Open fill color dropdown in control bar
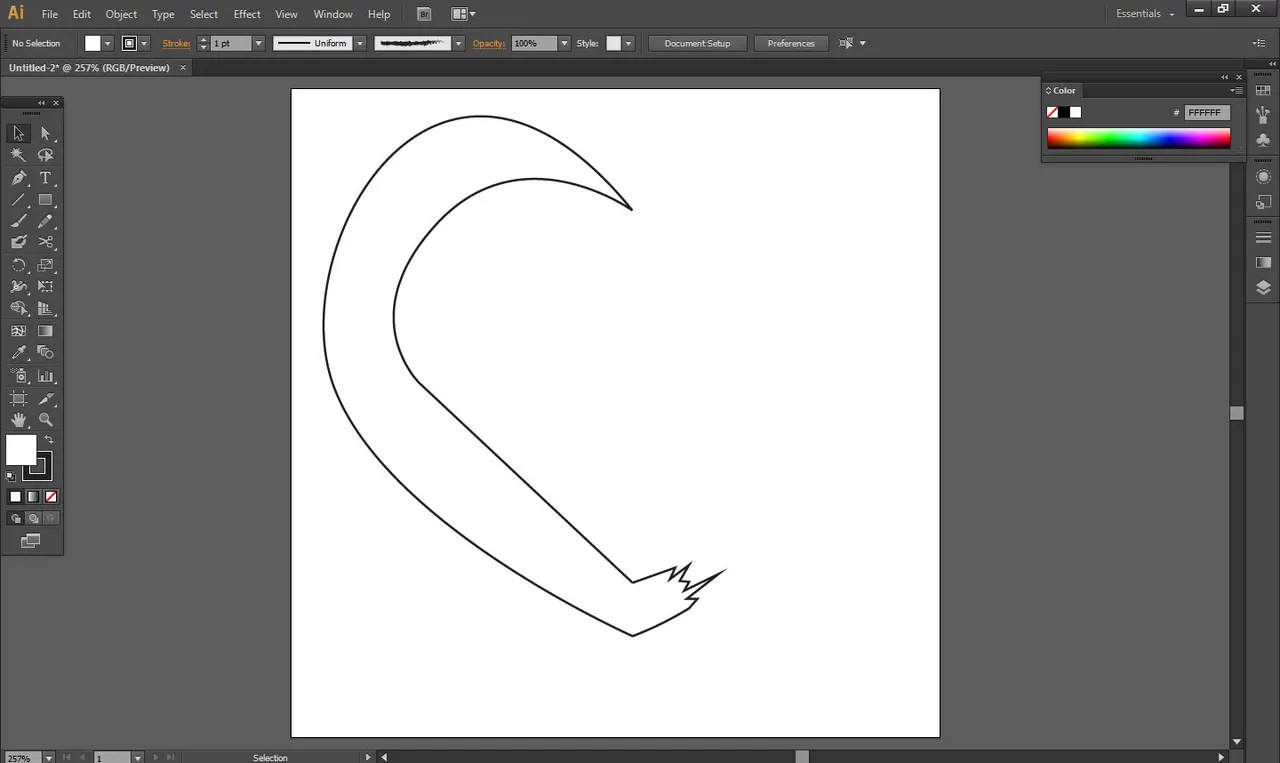The height and width of the screenshot is (763, 1280). coord(108,43)
